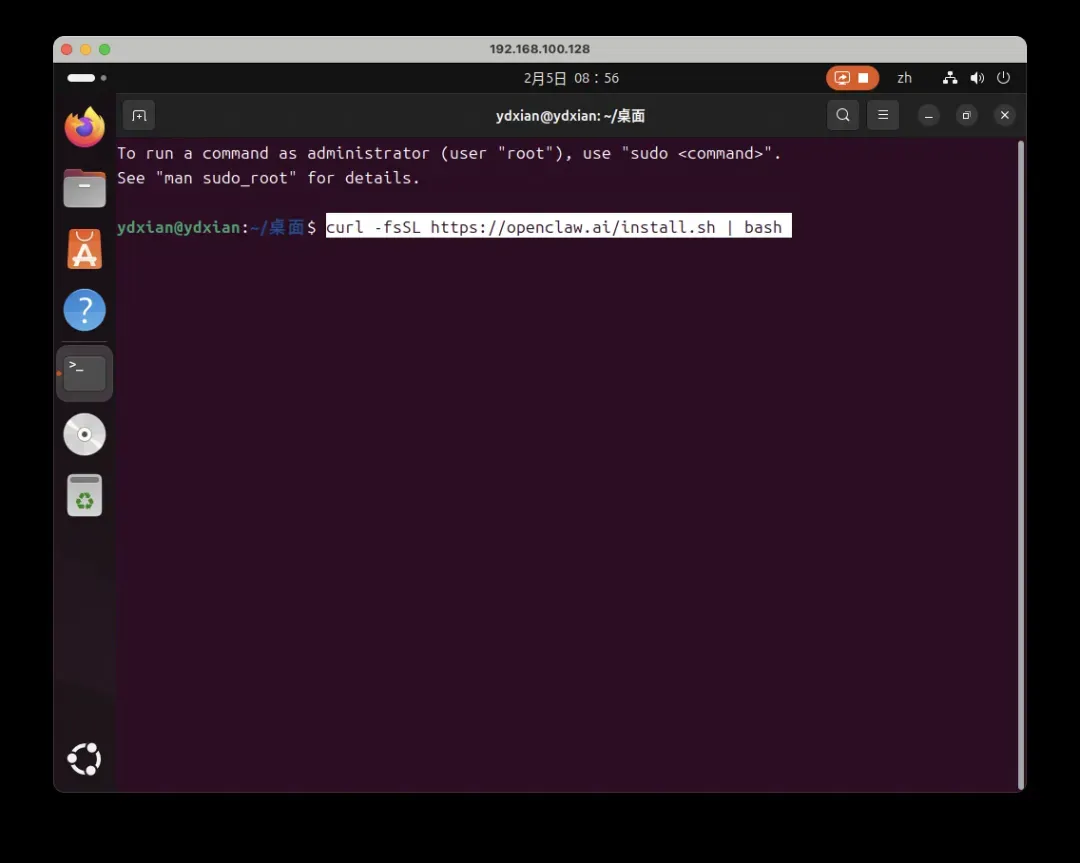
Task: Click the network status icon
Action: [950, 78]
